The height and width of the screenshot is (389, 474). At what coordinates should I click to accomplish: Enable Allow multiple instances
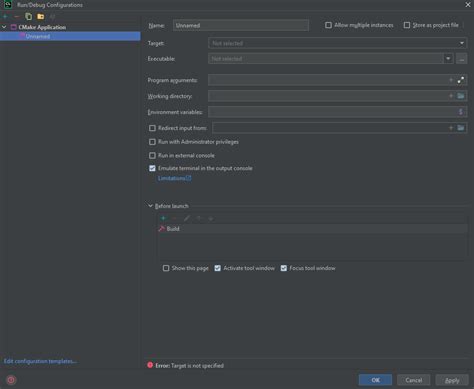point(328,25)
